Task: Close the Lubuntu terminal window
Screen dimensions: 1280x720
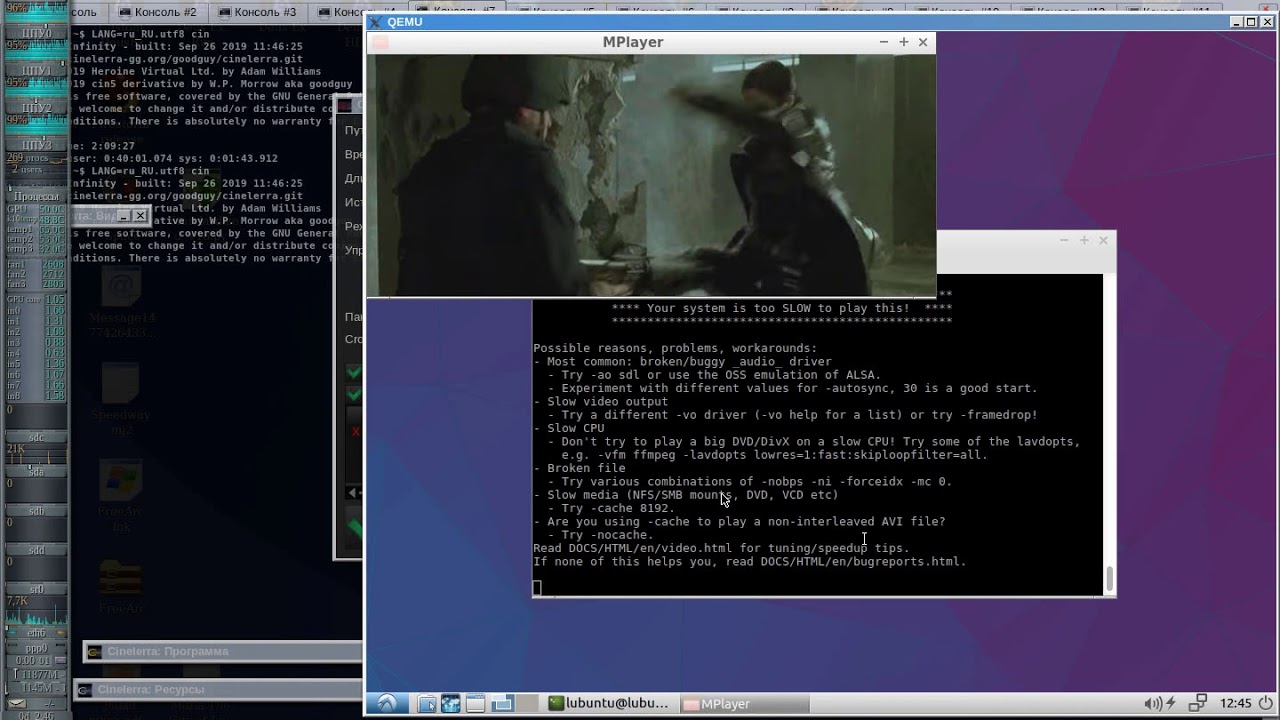Action: coord(1104,240)
